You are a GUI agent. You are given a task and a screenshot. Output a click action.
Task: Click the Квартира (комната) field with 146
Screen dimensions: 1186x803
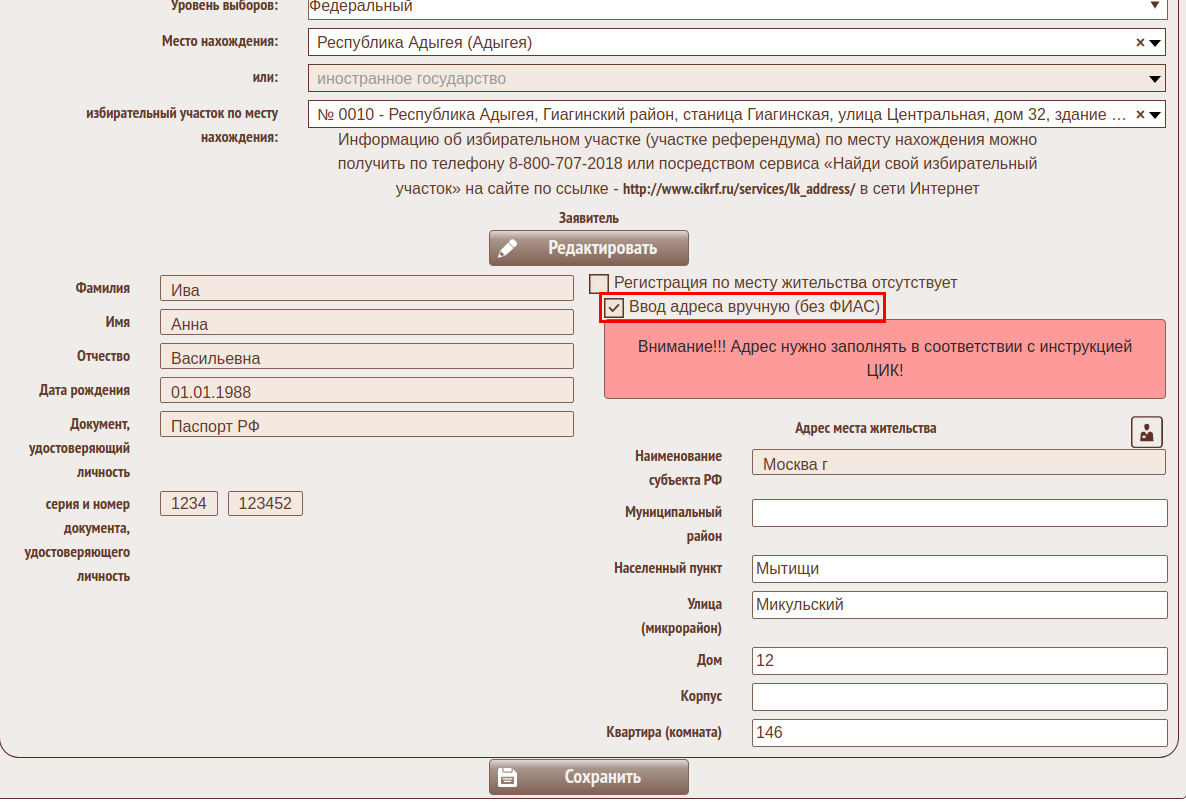click(x=958, y=733)
